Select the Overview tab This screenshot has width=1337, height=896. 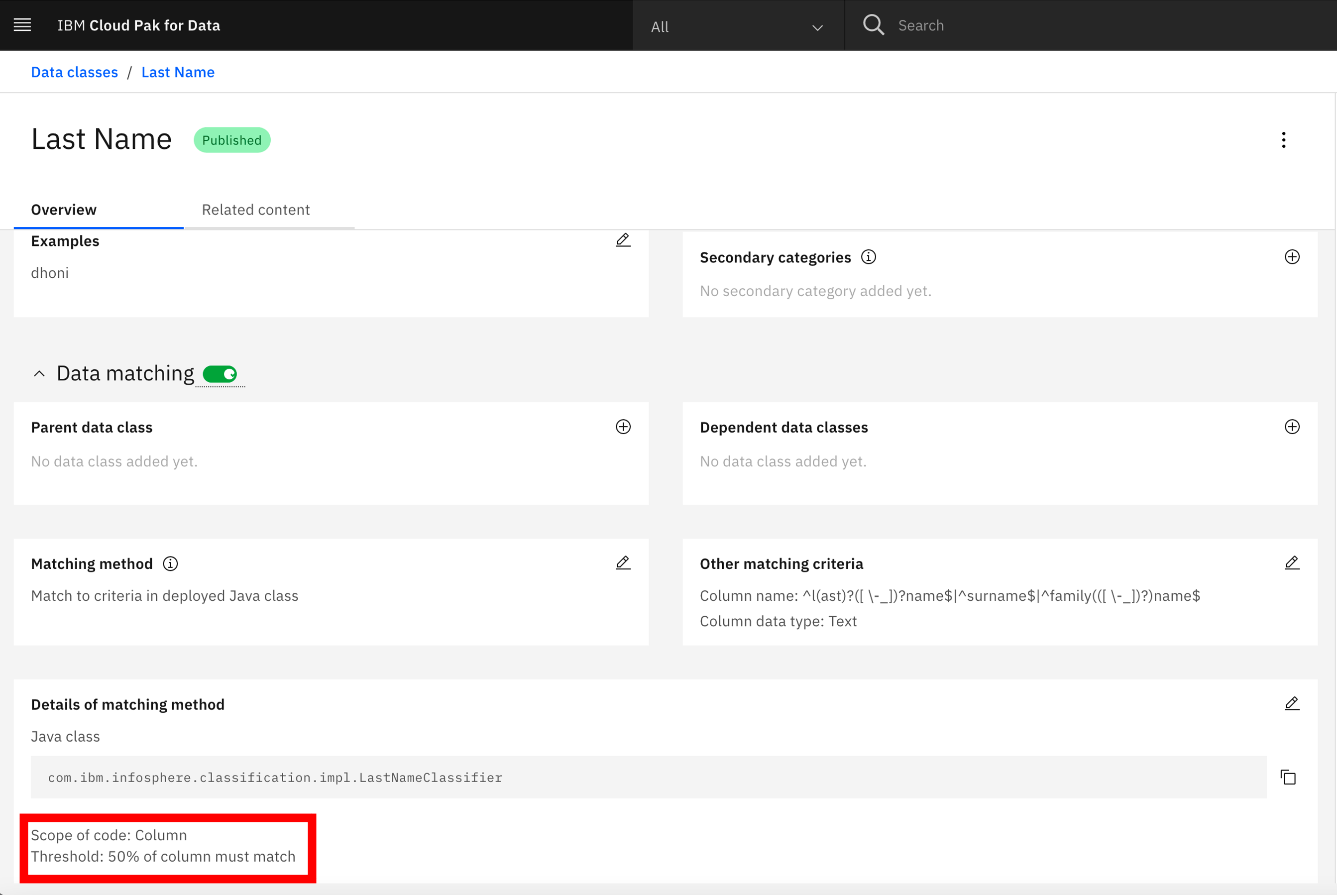tap(64, 210)
